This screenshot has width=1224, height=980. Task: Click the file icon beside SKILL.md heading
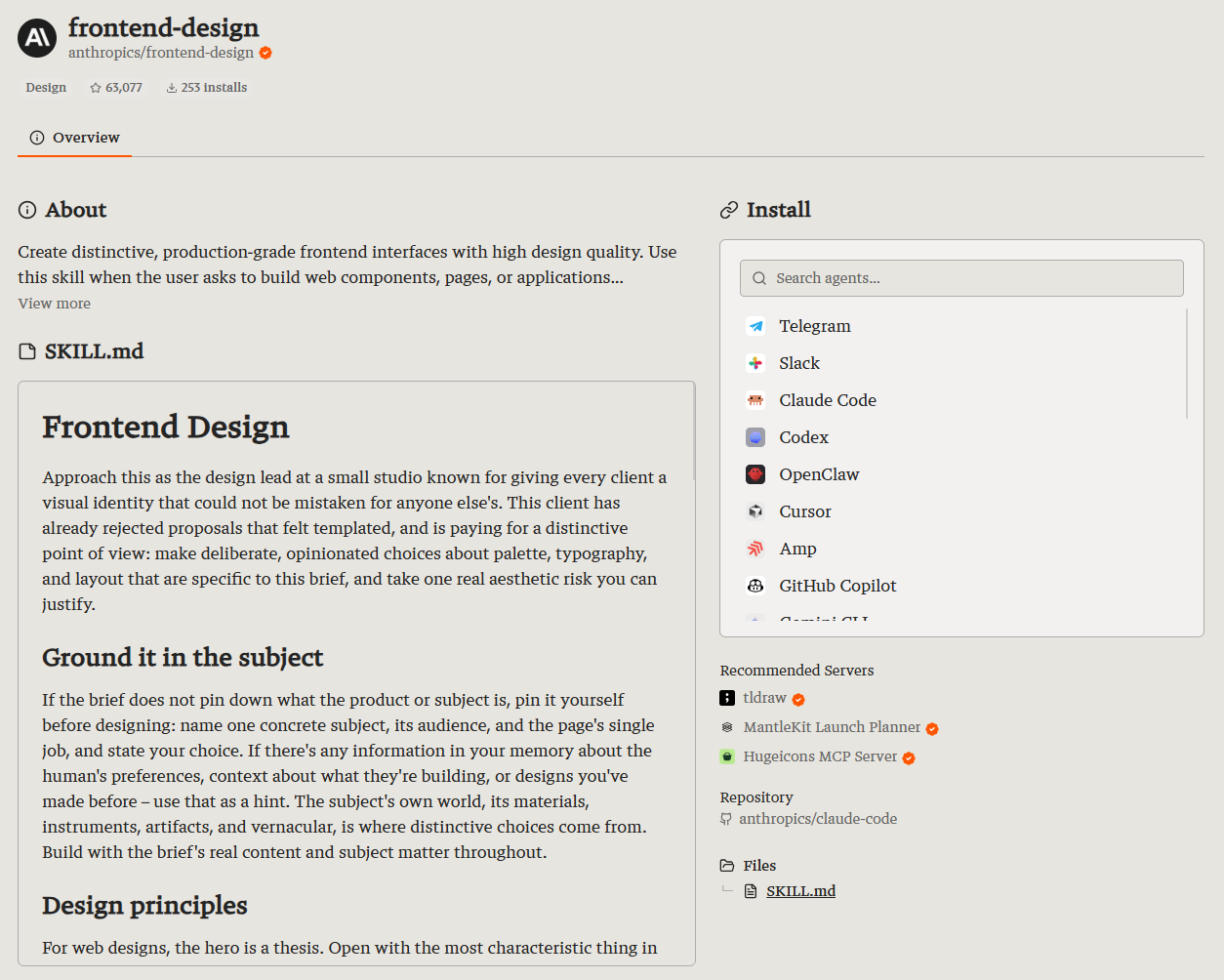tap(27, 351)
